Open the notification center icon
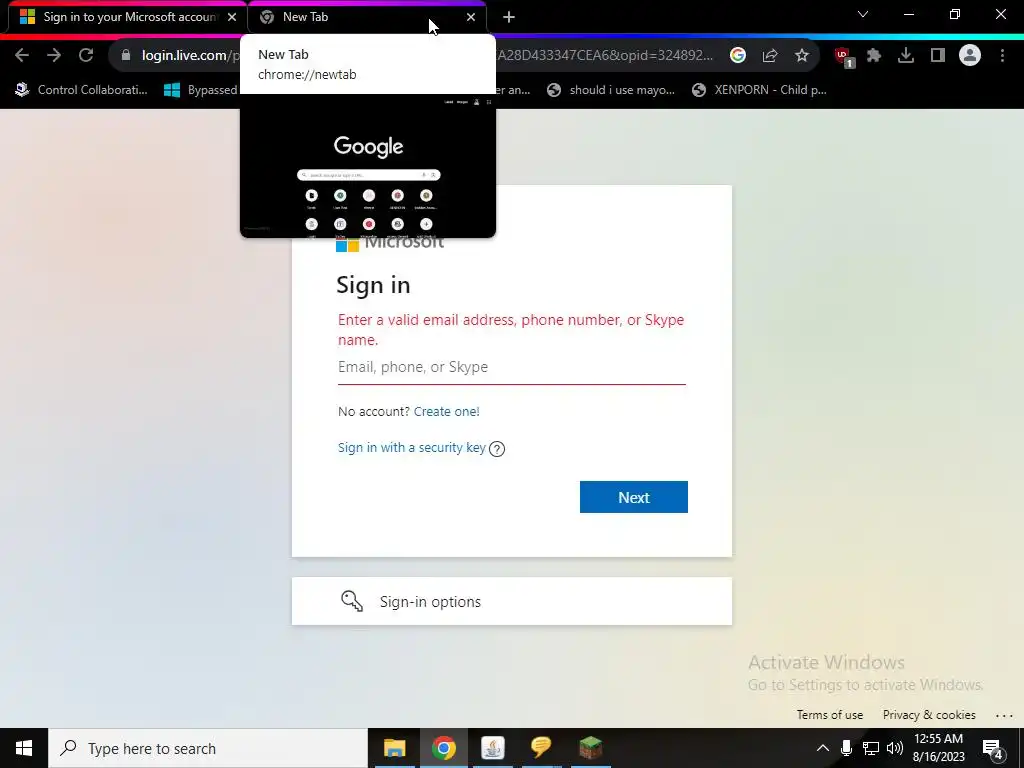This screenshot has height=768, width=1024. [993, 749]
